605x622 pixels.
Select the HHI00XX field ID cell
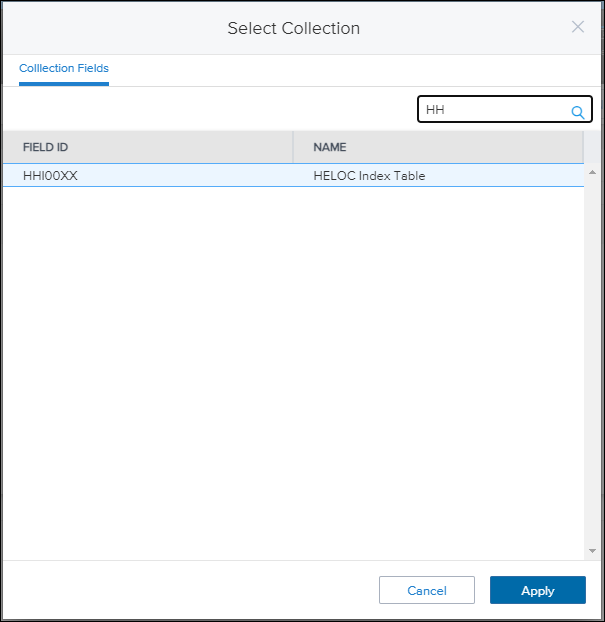click(x=148, y=175)
